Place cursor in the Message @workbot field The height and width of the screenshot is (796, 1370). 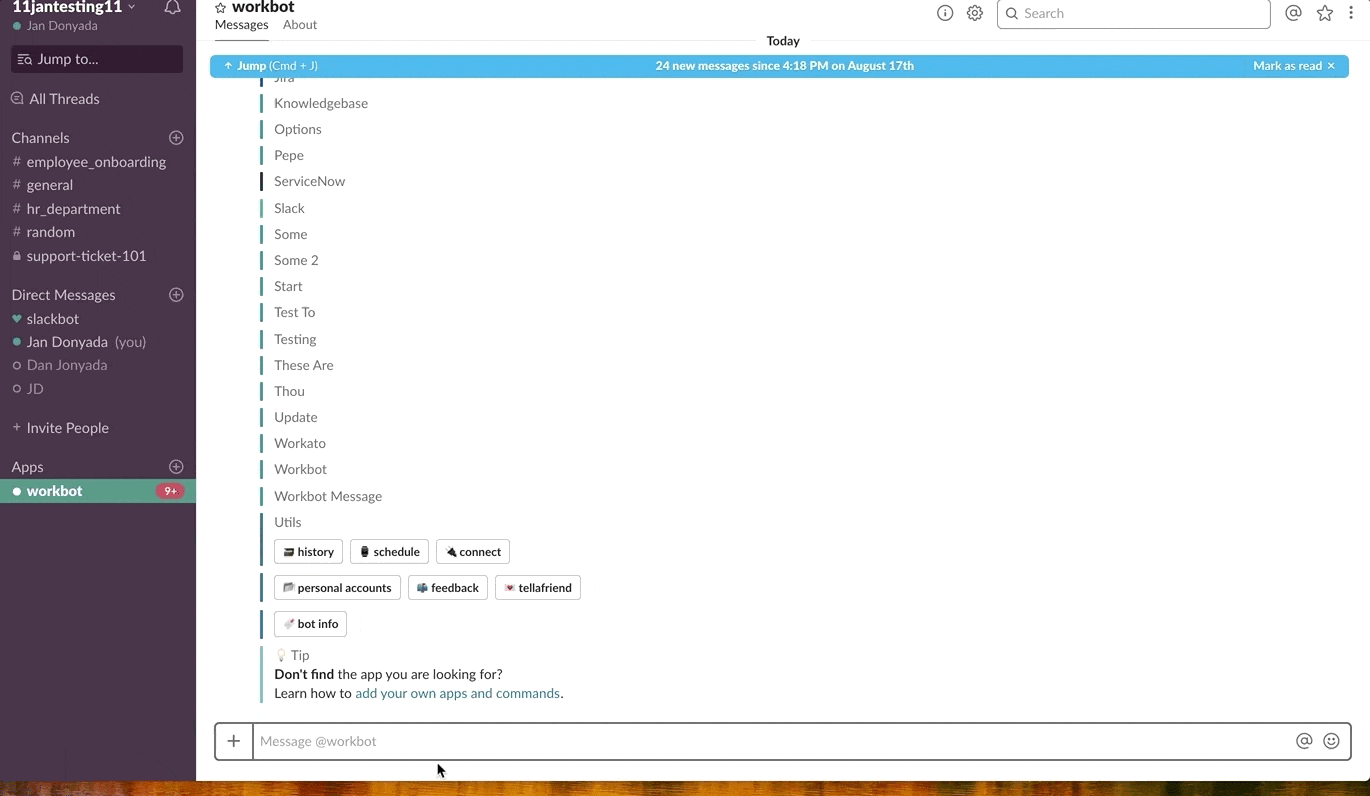coord(700,741)
